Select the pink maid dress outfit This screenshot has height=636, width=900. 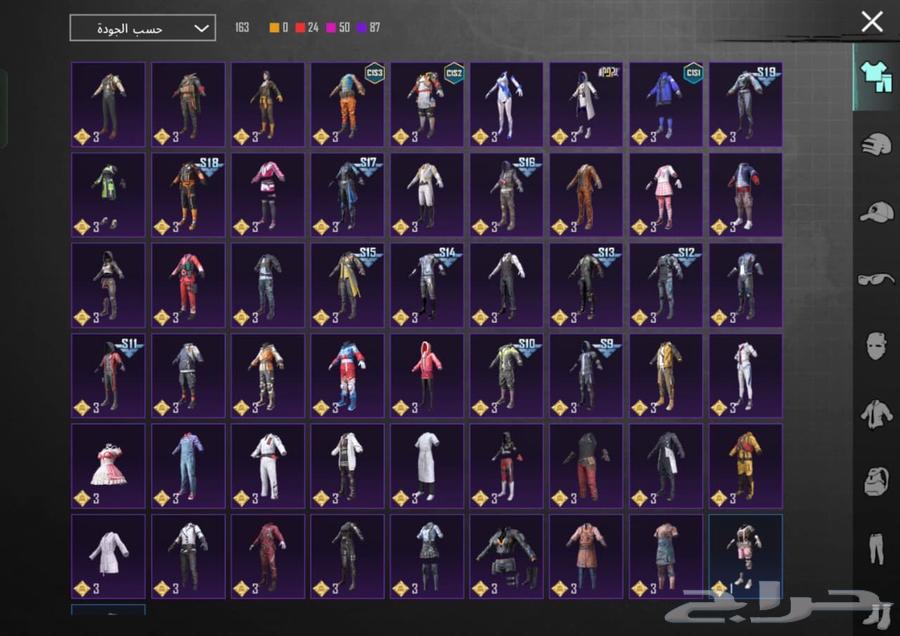[x=108, y=466]
